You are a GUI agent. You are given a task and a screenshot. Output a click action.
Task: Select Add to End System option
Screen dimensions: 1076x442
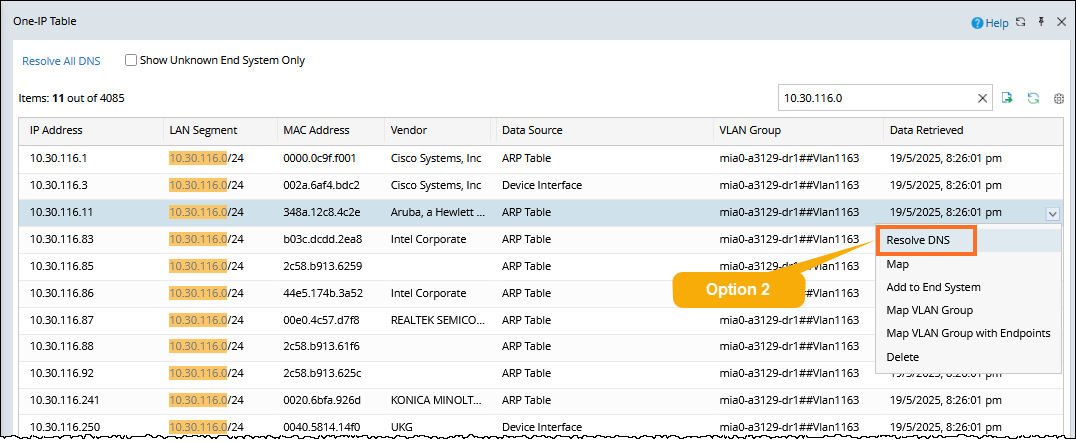coord(933,287)
